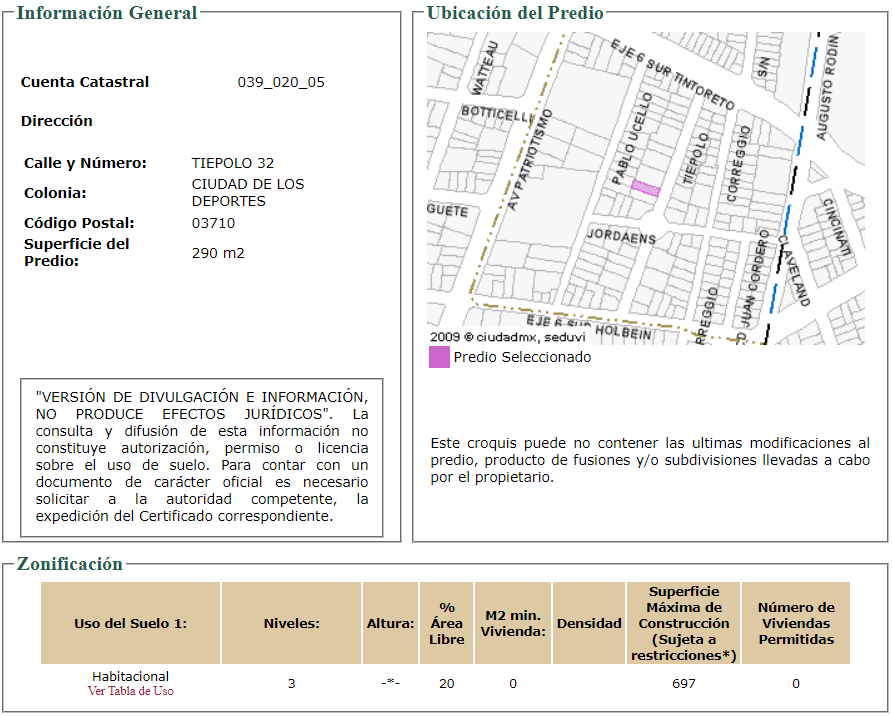Click the Cuenta Catastral label
892x717 pixels.
pyautogui.click(x=85, y=82)
